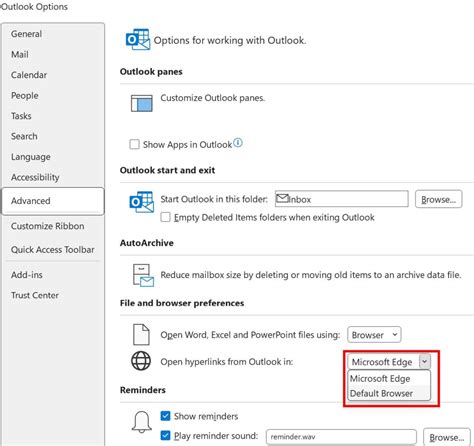Click the document icon for Office files
The height and width of the screenshot is (446, 474).
tap(141, 334)
